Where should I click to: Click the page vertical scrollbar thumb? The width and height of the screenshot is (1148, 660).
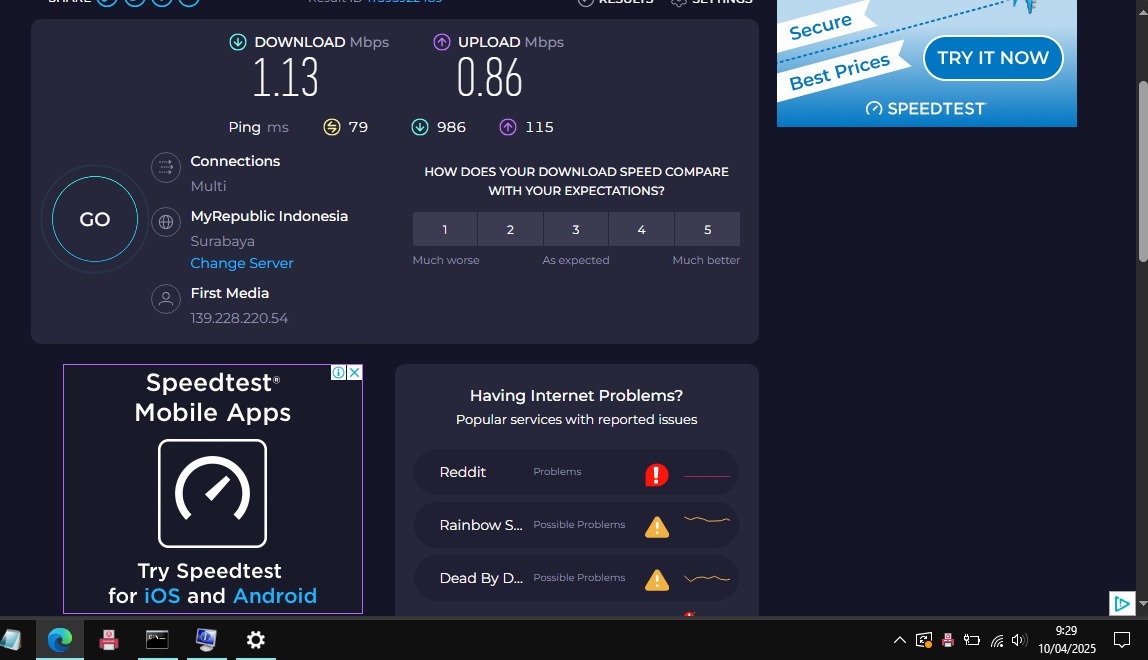1143,171
